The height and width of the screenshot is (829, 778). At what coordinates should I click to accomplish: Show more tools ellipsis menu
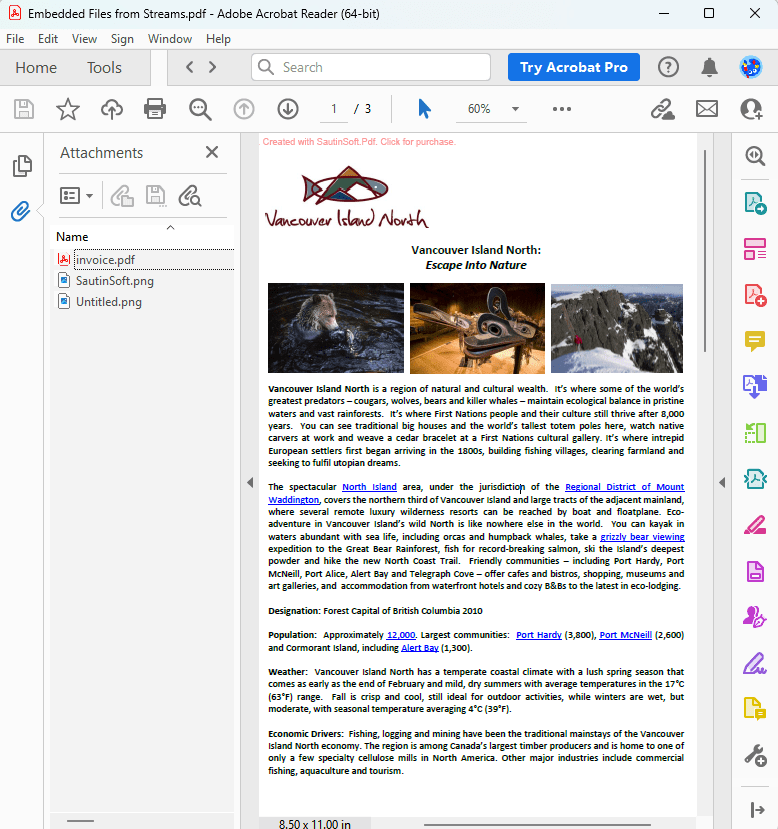562,109
